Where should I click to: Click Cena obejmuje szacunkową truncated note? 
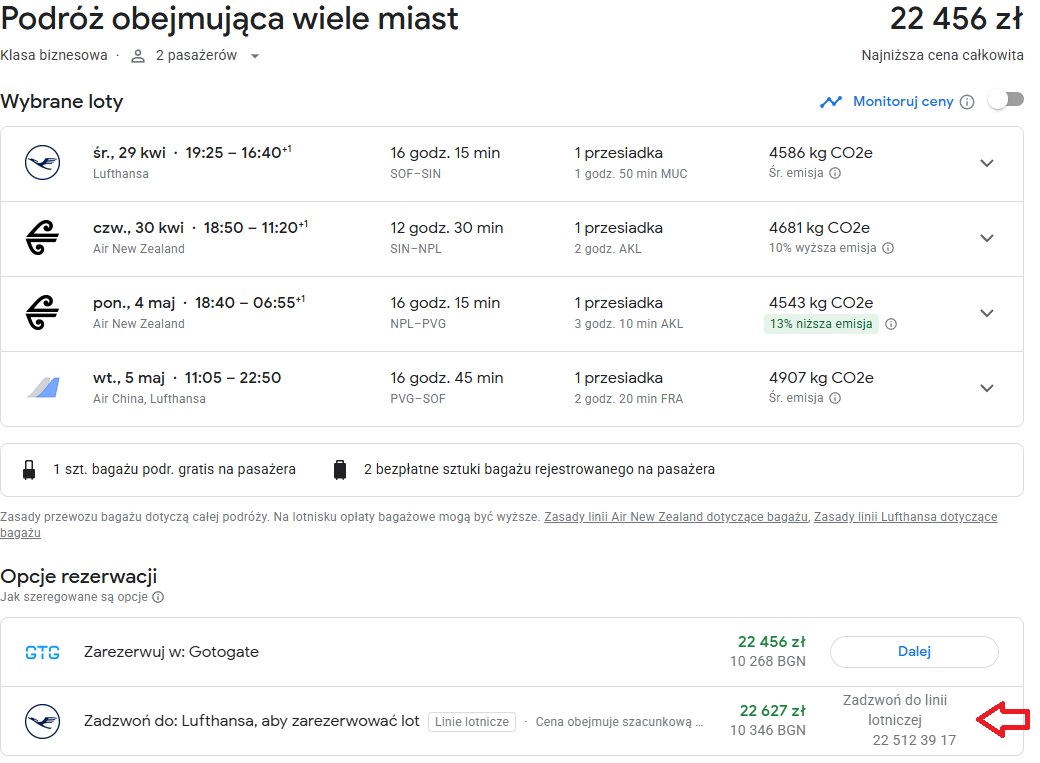619,722
